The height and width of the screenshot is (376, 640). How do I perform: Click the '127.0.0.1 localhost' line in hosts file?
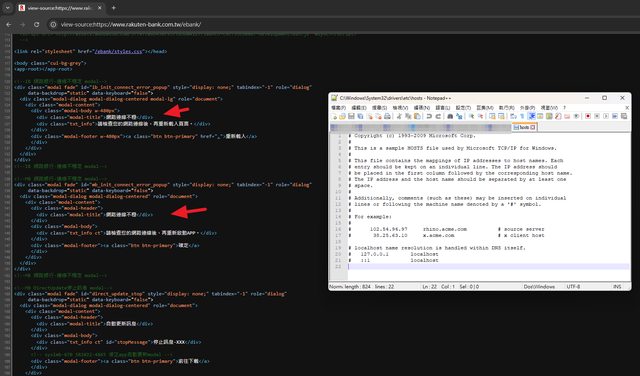tap(400, 254)
